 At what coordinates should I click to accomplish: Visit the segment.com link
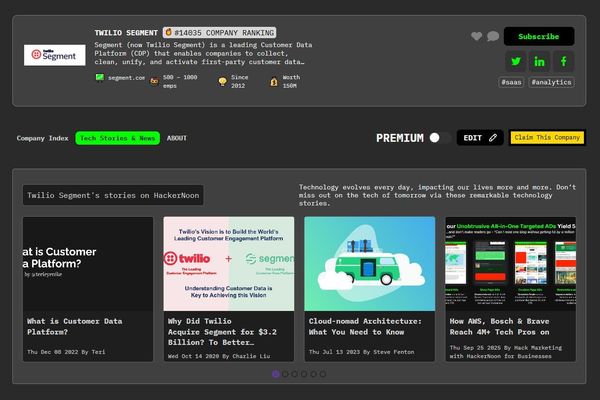(x=126, y=78)
